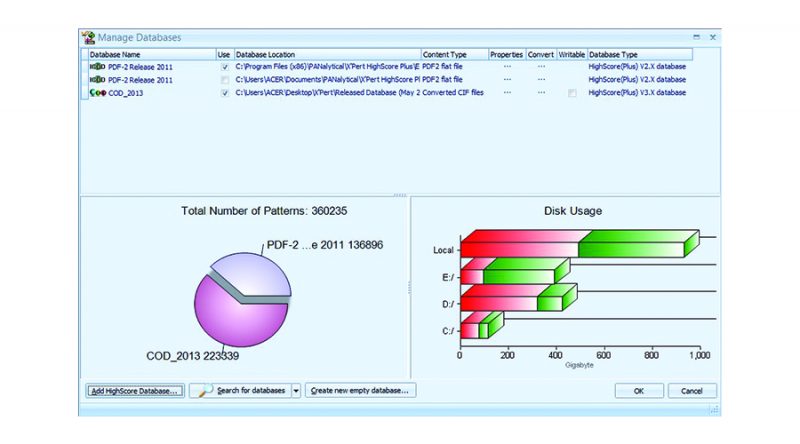This screenshot has width=800, height=444.
Task: Click the COD_2013 database icon
Action: pyautogui.click(x=97, y=93)
